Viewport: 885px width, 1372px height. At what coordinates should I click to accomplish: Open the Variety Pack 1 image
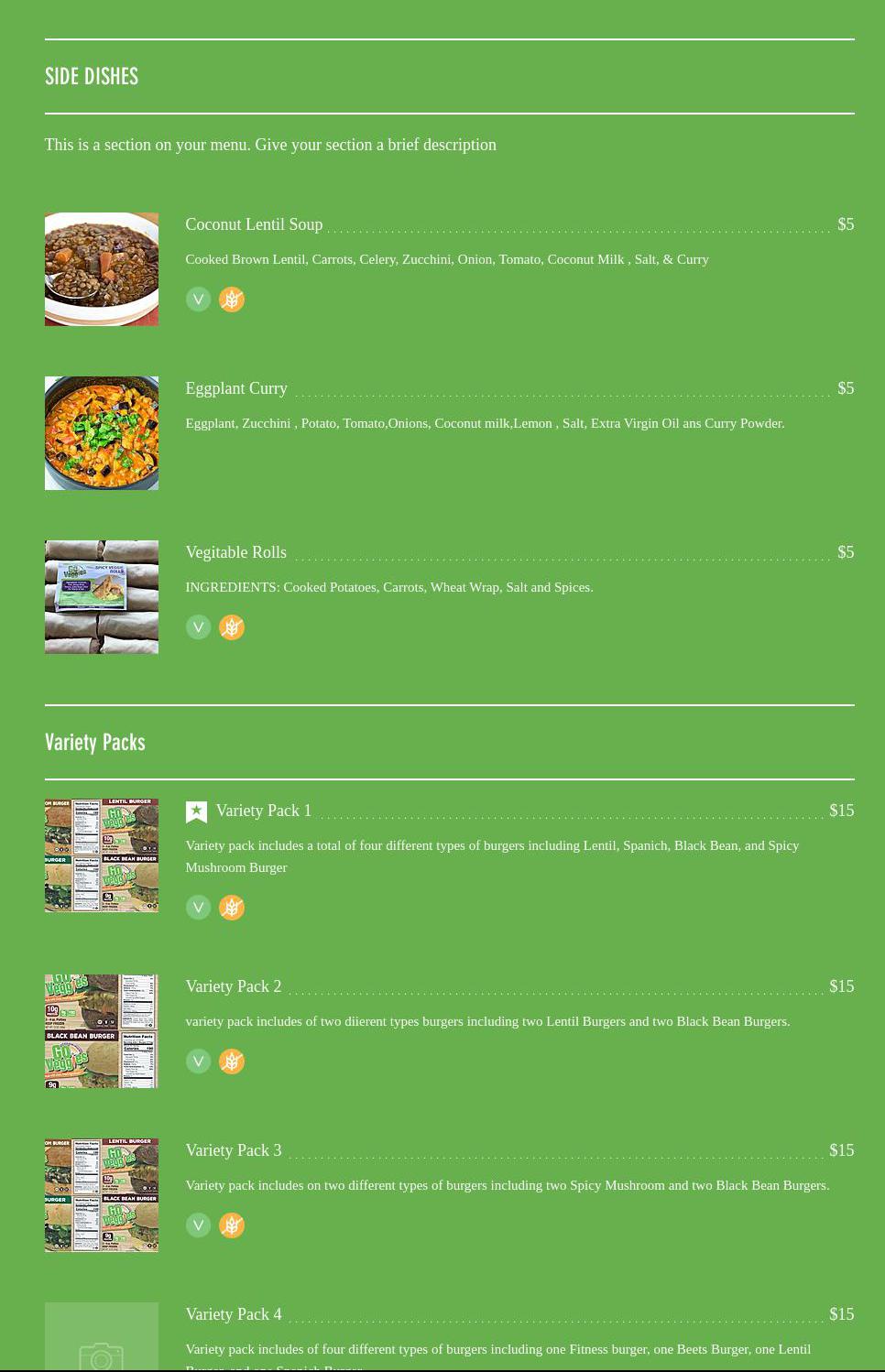[102, 855]
